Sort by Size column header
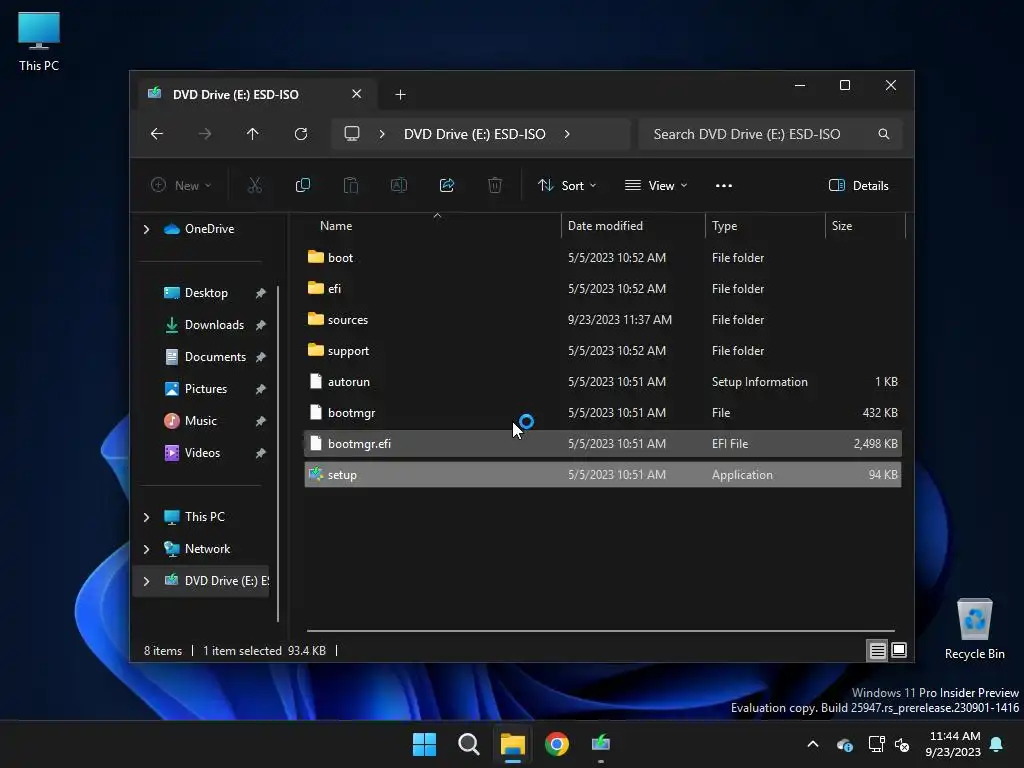1024x768 pixels. point(865,226)
